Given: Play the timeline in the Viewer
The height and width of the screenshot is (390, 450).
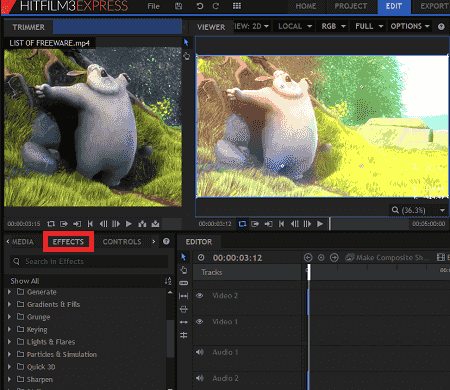Looking at the screenshot, I should 320,224.
